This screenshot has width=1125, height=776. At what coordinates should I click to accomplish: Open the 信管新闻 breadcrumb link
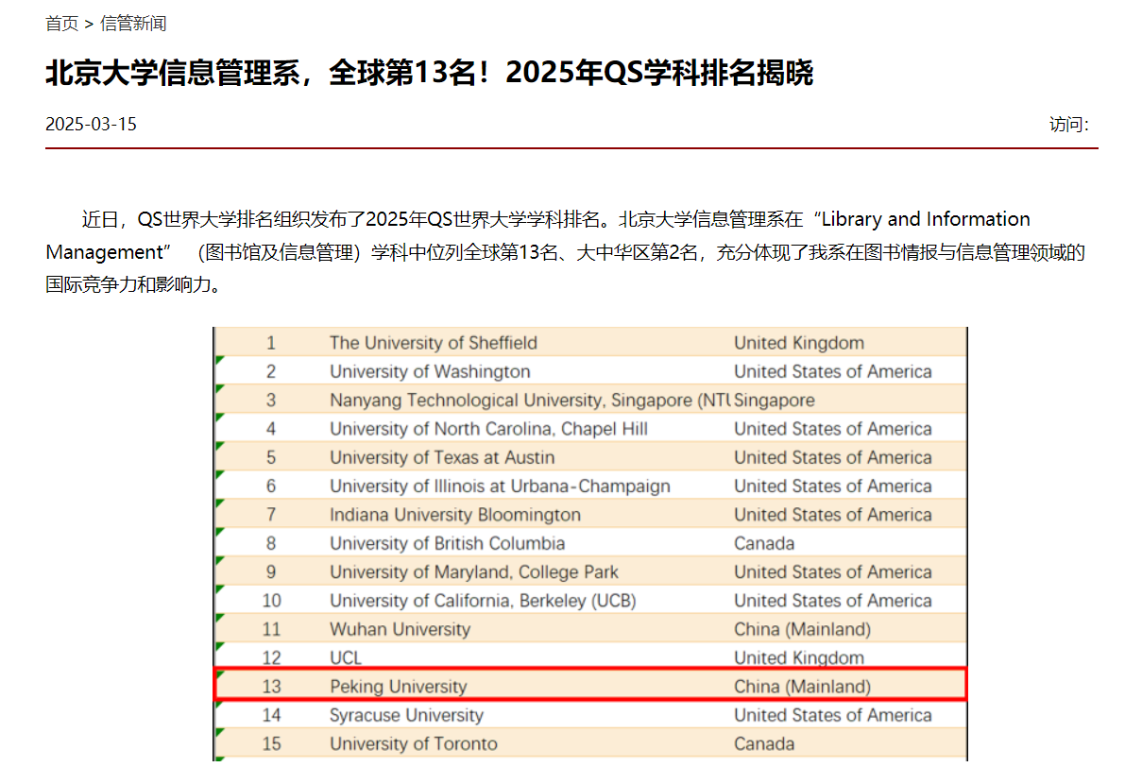click(x=133, y=24)
